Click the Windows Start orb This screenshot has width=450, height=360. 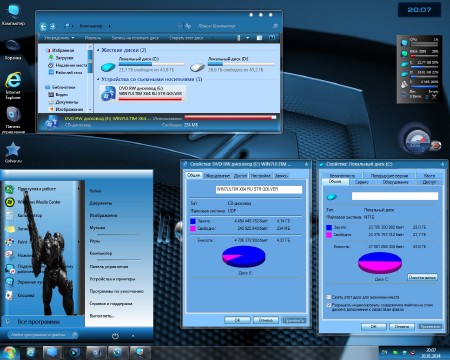(x=10, y=353)
